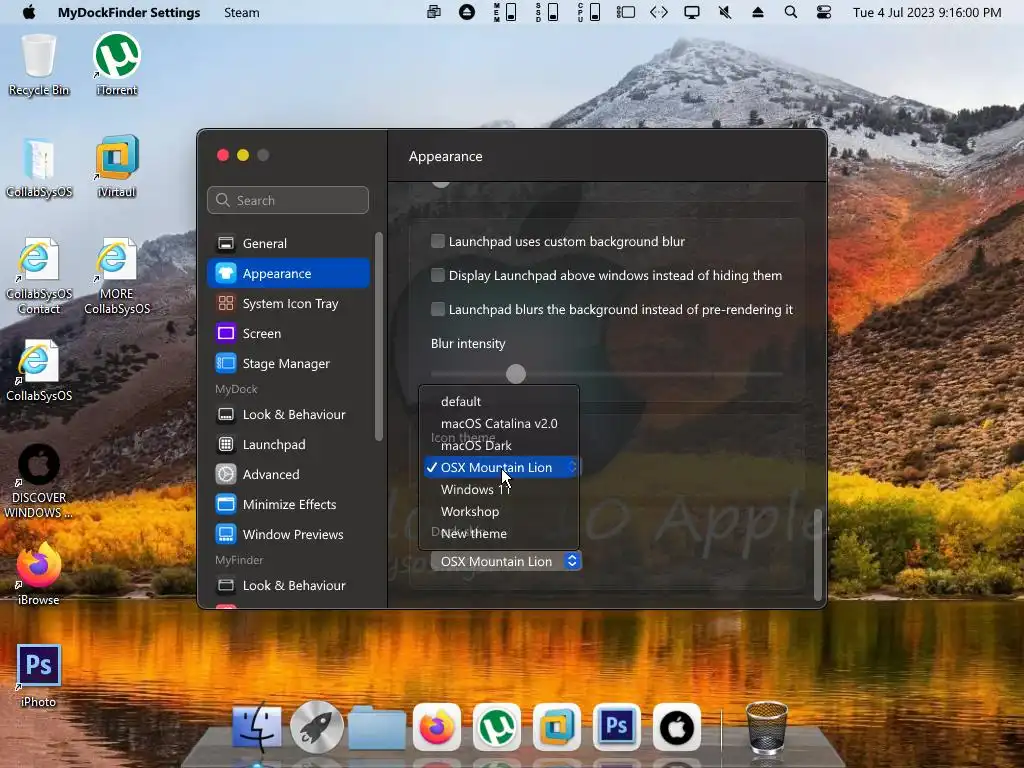Check Display Launchpad above windows option

pyautogui.click(x=438, y=275)
